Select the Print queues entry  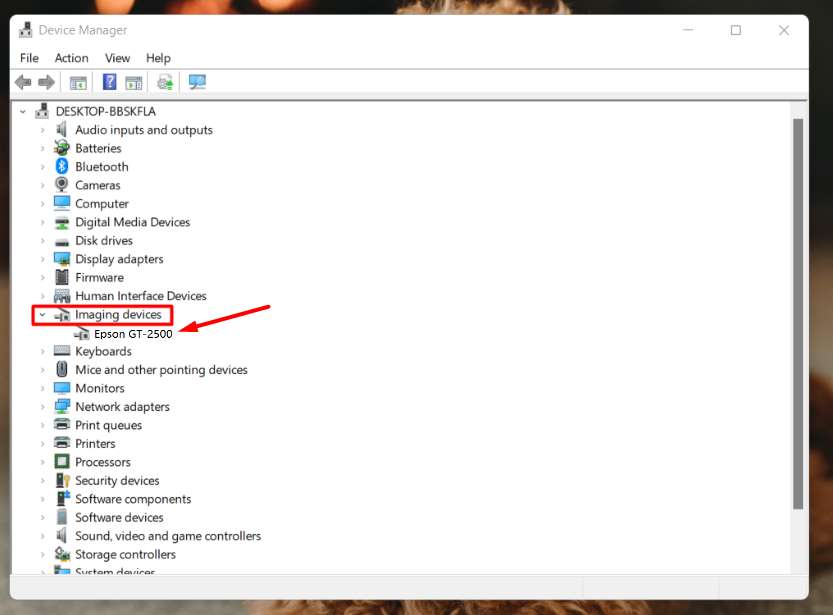pyautogui.click(x=108, y=425)
